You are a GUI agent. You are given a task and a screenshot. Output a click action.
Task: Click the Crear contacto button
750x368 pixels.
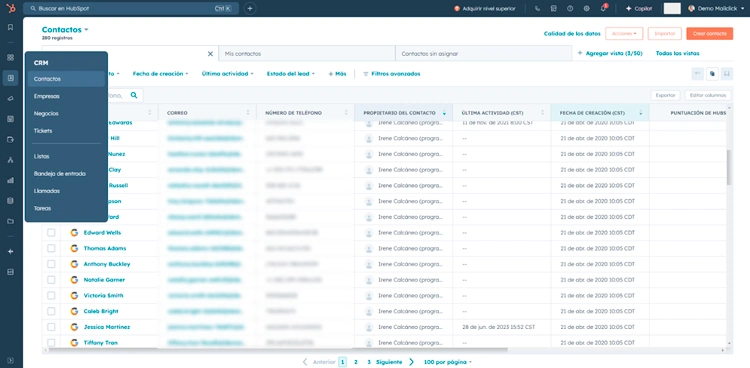(709, 33)
